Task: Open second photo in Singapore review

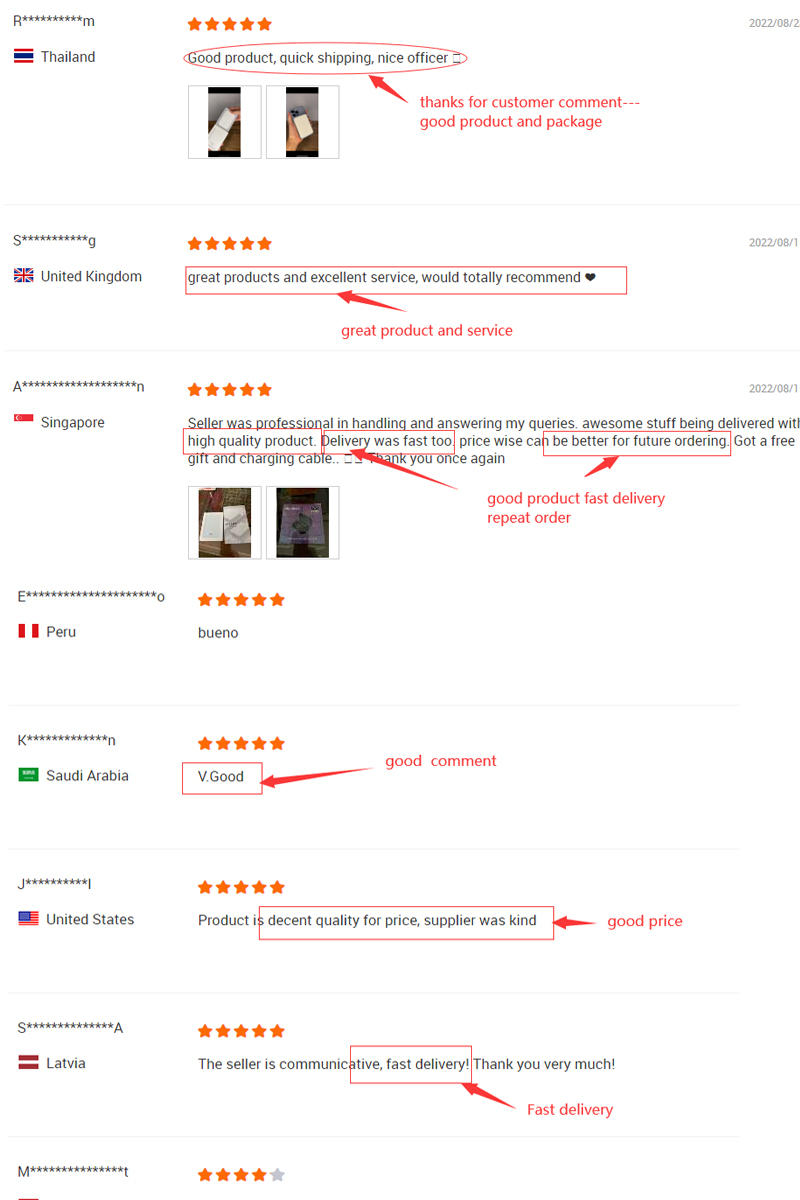Action: click(302, 523)
